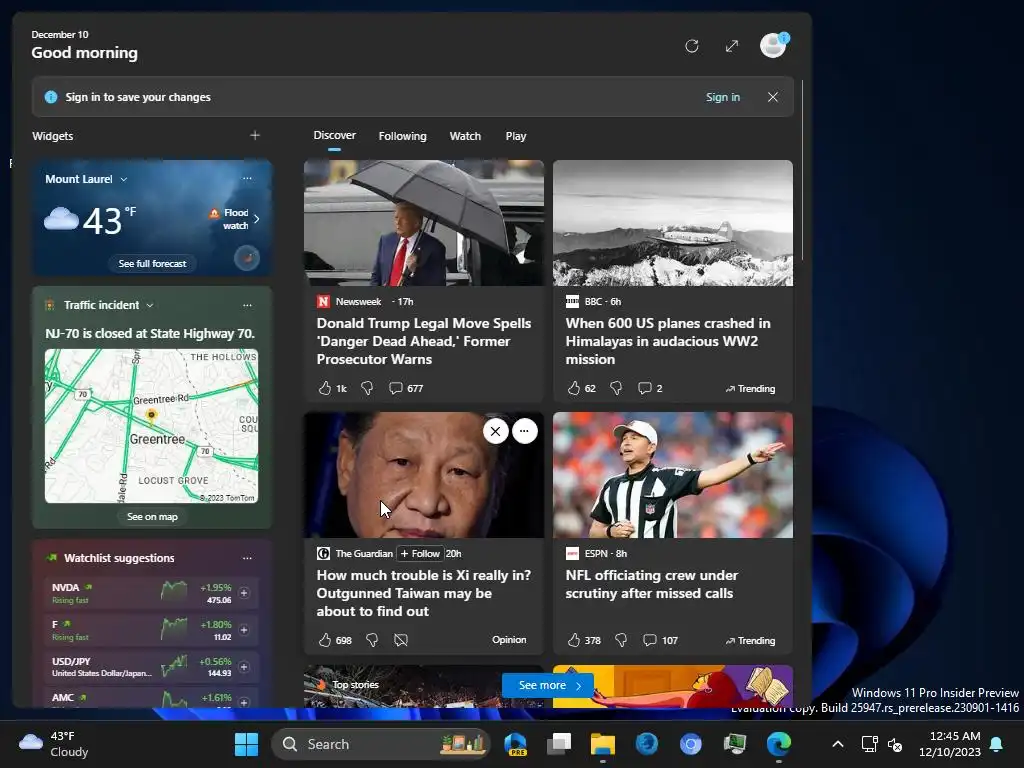Refresh the widgets feed
The height and width of the screenshot is (768, 1024).
[692, 46]
